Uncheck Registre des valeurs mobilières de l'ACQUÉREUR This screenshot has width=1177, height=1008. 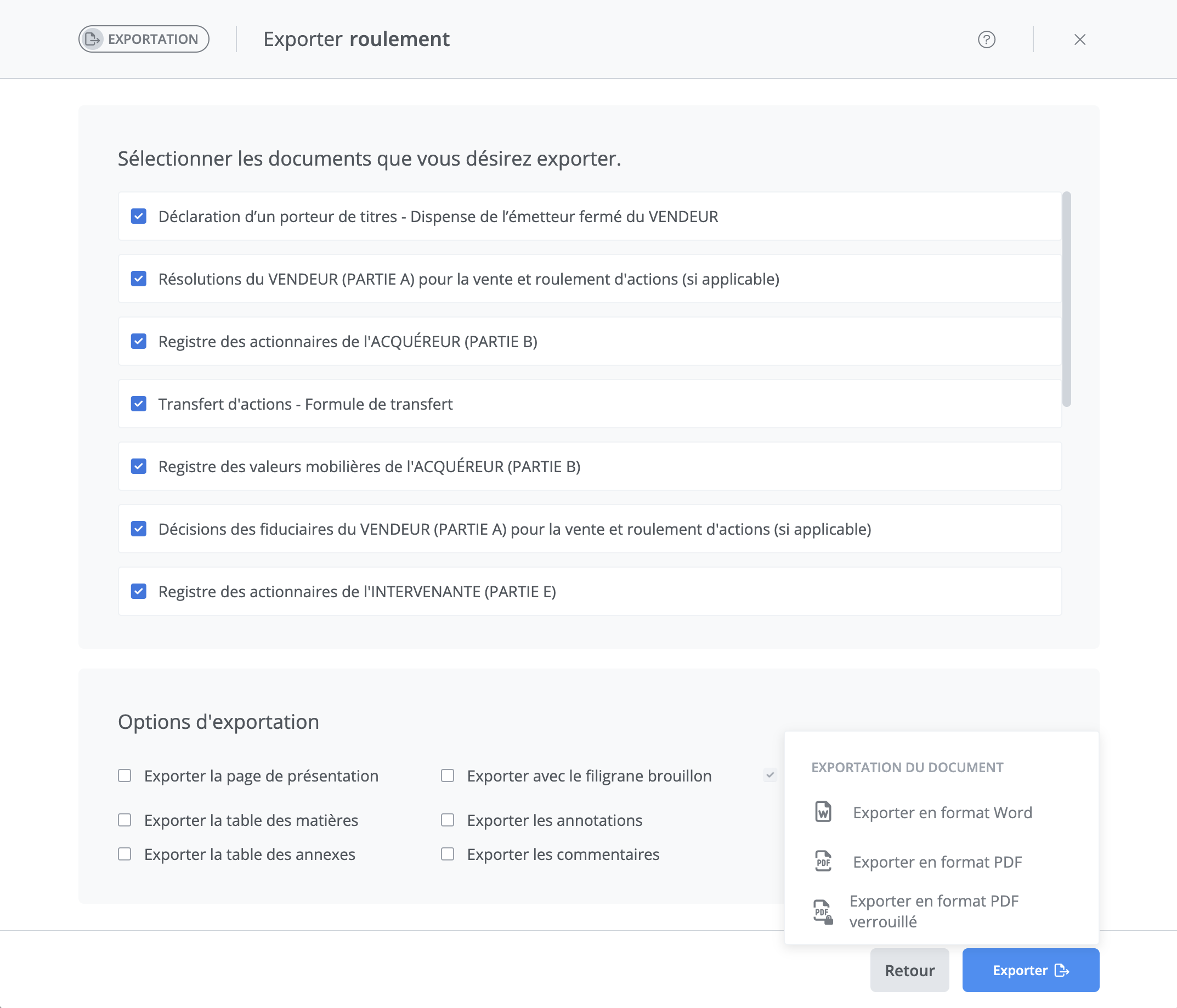pos(139,466)
